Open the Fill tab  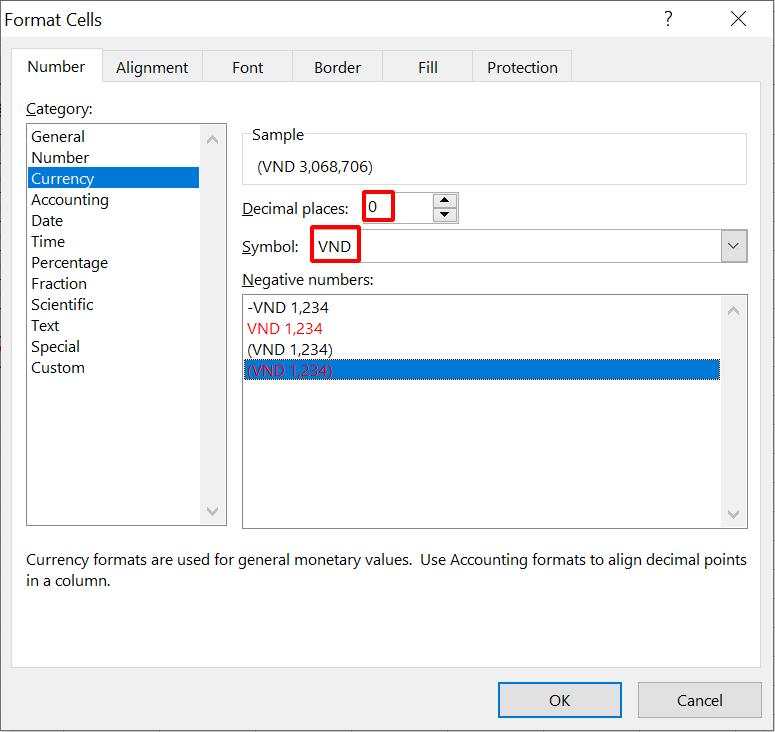pos(428,67)
